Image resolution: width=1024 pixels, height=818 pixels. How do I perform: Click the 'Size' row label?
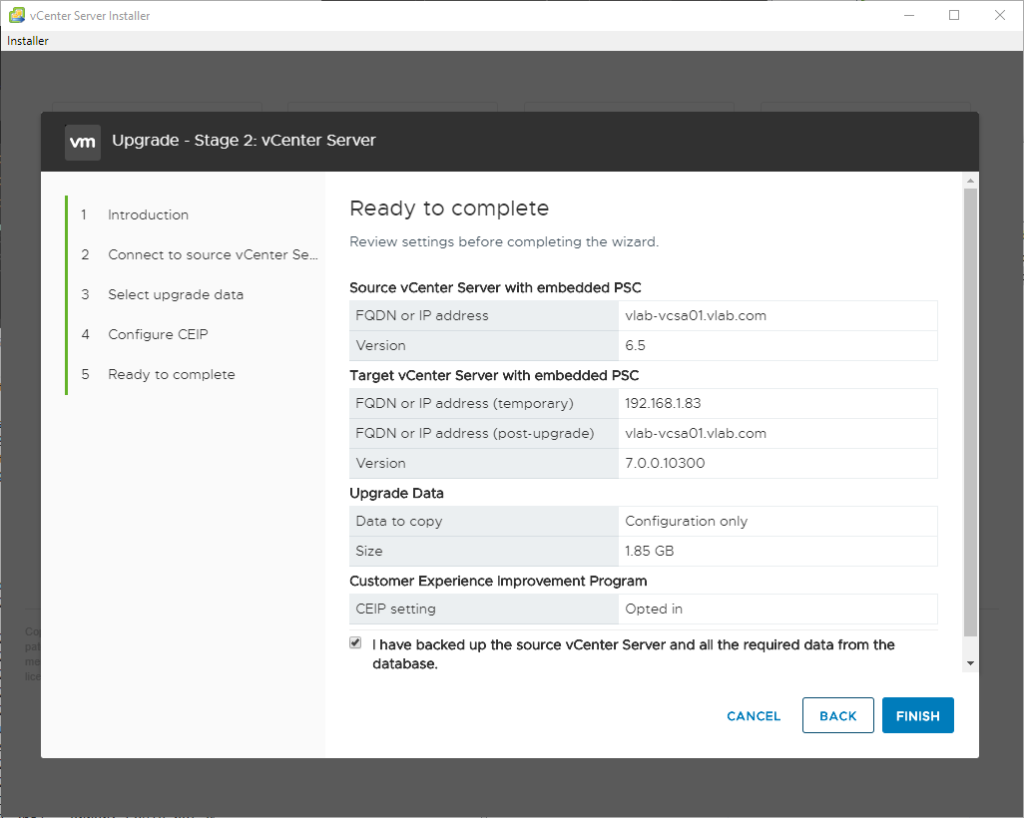[369, 551]
